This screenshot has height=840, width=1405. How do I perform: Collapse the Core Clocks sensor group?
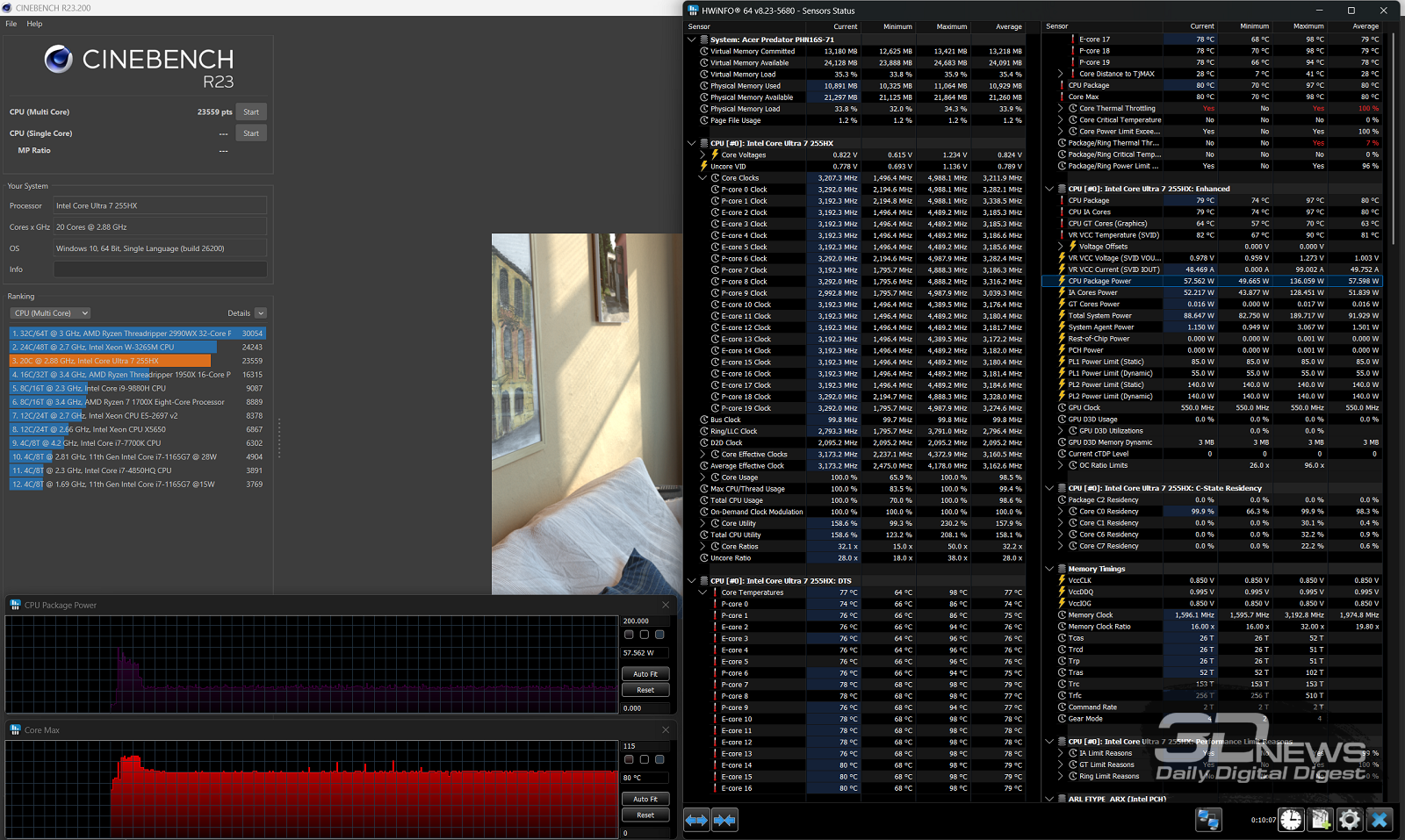[702, 178]
